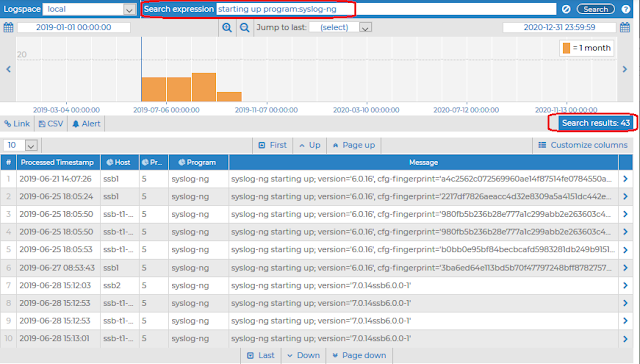Click message with fingerprint starting a4c2562c
The image size is (640, 364).
click(x=421, y=179)
